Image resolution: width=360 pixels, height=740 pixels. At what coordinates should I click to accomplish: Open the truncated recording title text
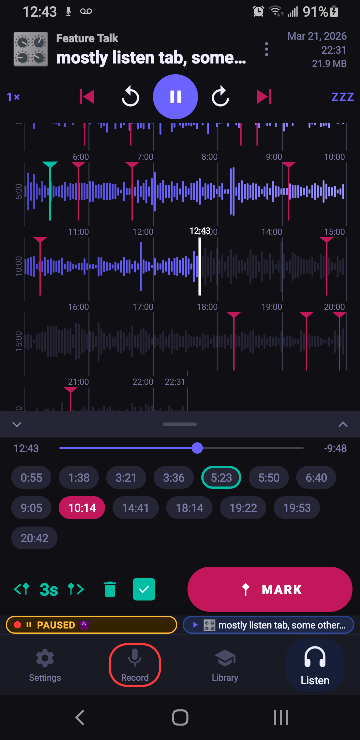[151, 59]
